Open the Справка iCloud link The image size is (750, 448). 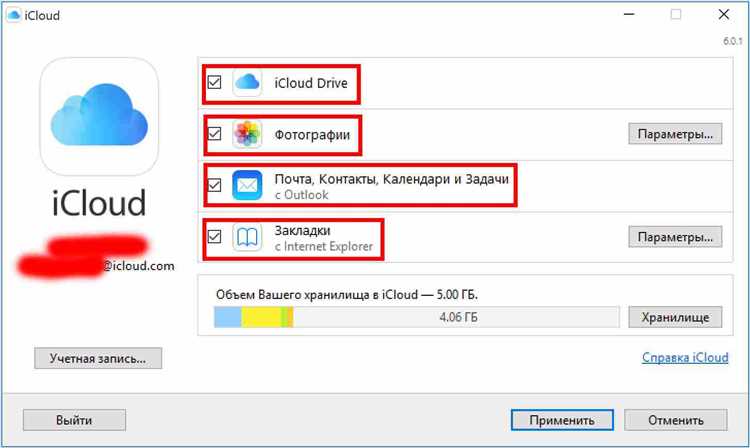point(684,358)
